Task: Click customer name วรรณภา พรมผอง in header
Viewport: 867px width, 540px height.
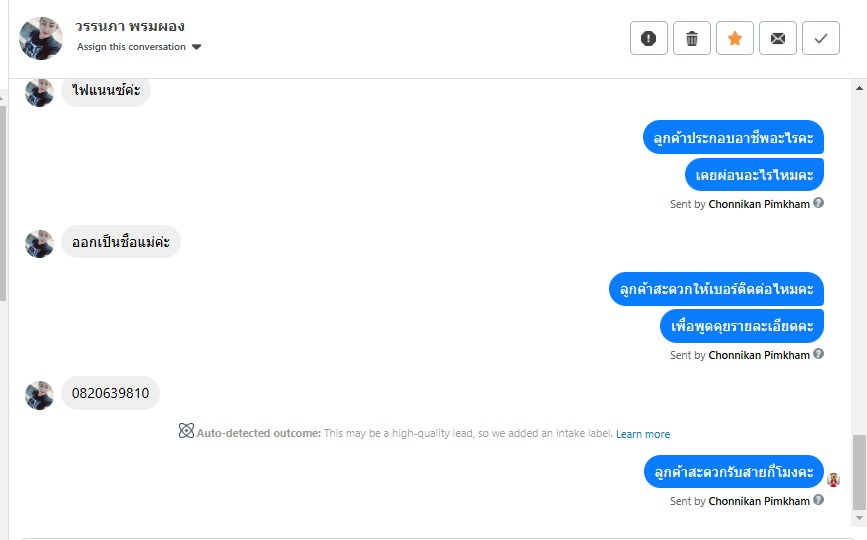Action: [130, 27]
